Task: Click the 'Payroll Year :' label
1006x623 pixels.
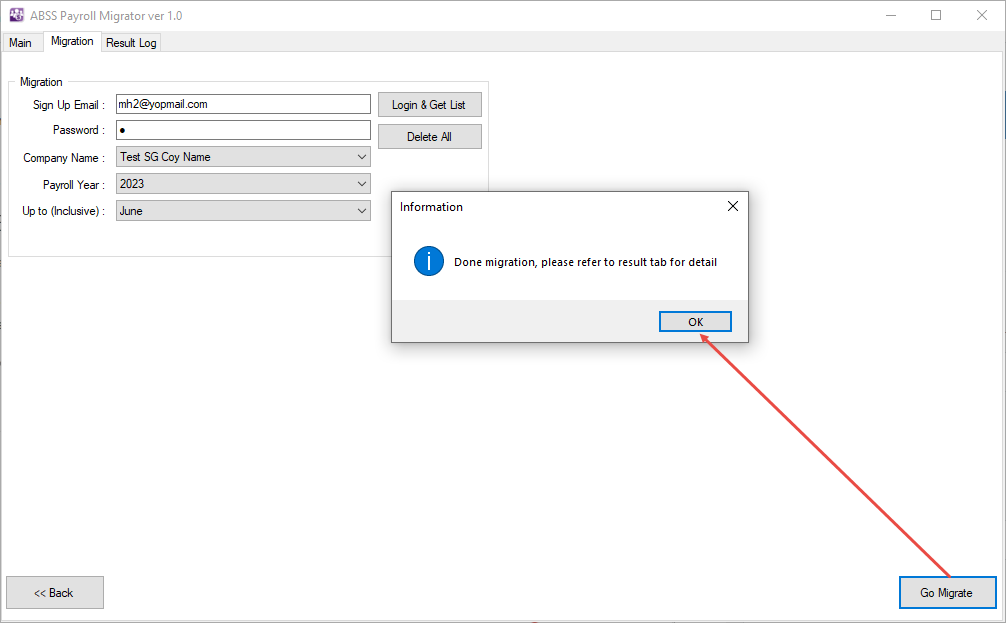Action: pyautogui.click(x=74, y=185)
